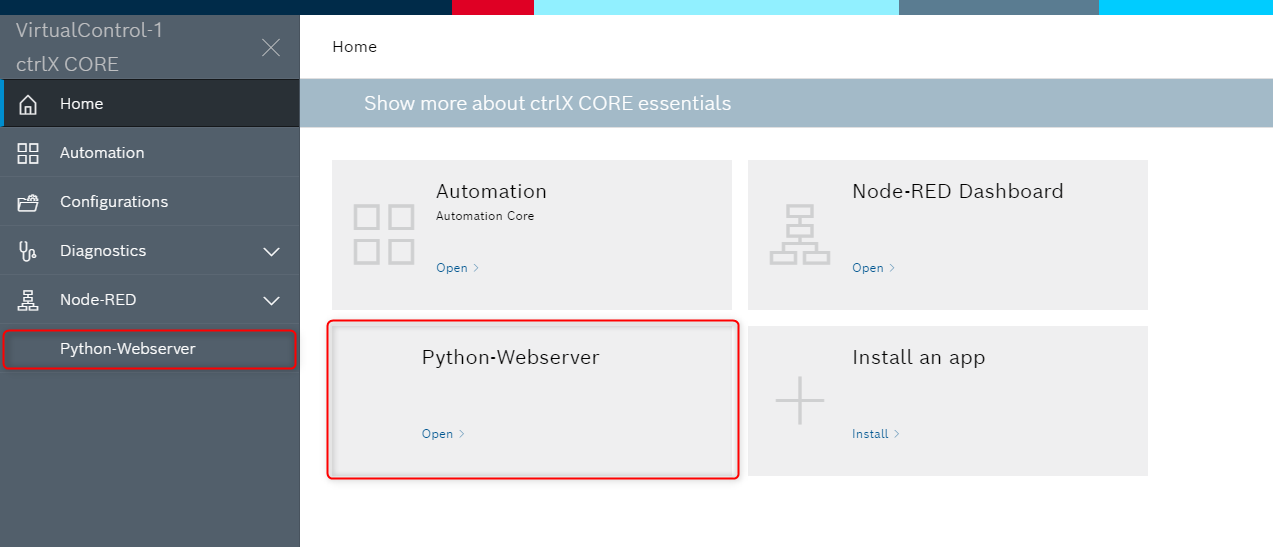Screen dimensions: 1273x547
Task: Click the ctrlX CORE label in sidebar header
Action: coord(67,64)
